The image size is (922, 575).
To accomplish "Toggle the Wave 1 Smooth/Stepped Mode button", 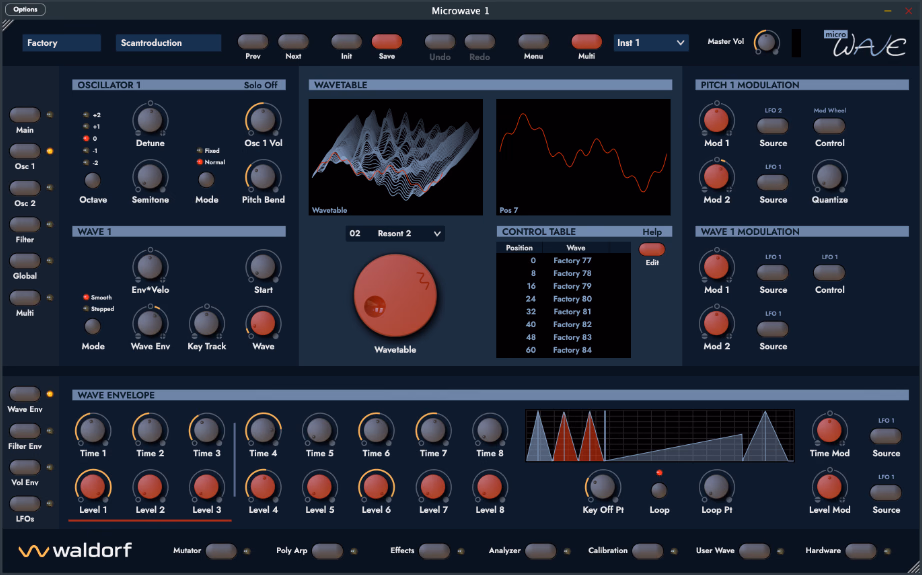I will pyautogui.click(x=92, y=326).
